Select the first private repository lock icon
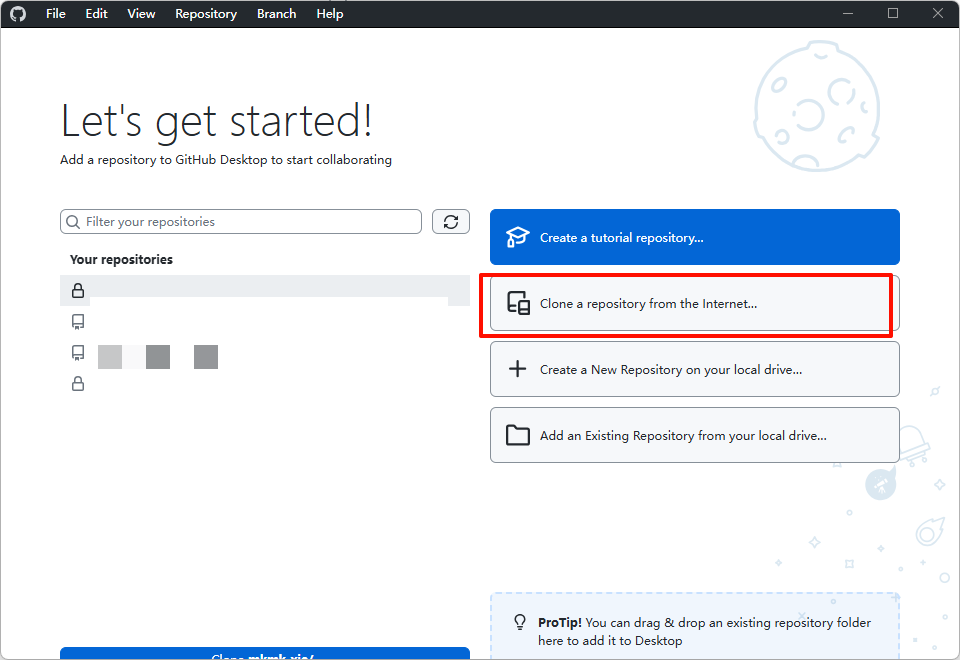 pos(78,290)
